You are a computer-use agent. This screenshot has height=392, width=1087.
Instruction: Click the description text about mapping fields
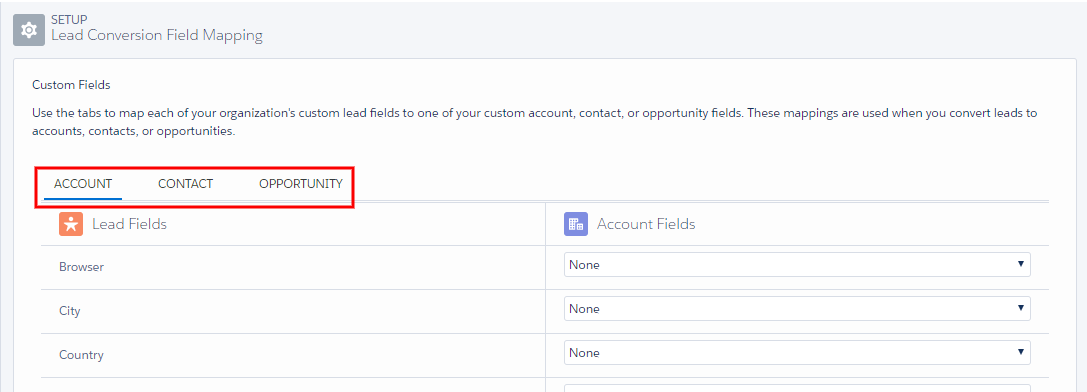tap(534, 121)
